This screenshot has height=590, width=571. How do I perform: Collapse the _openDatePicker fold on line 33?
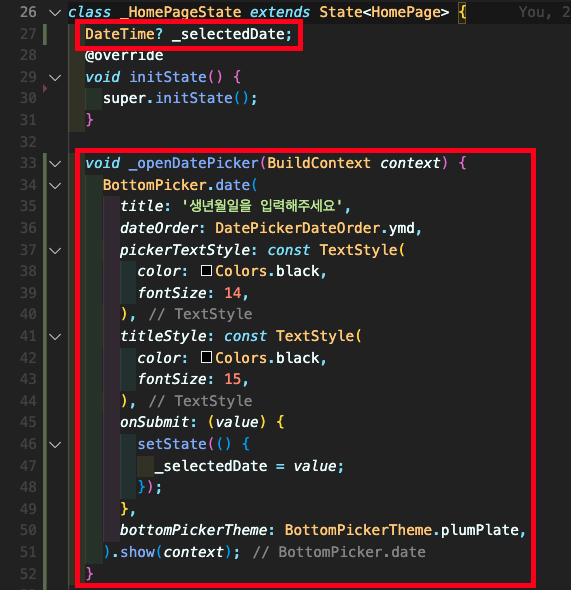[x=55, y=164]
